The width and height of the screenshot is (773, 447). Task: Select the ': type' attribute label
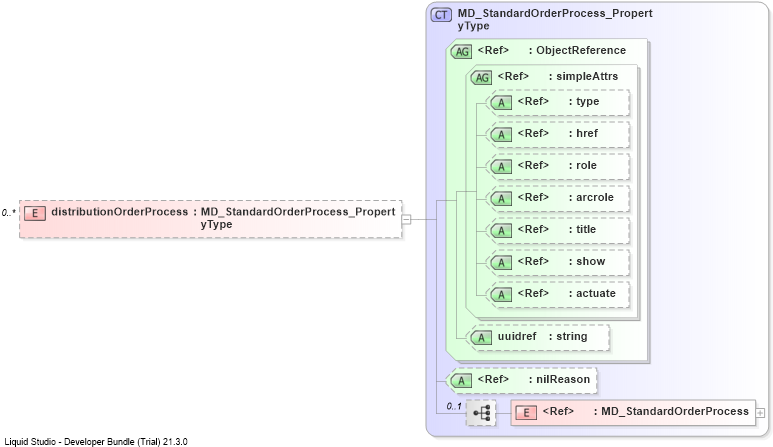click(584, 102)
